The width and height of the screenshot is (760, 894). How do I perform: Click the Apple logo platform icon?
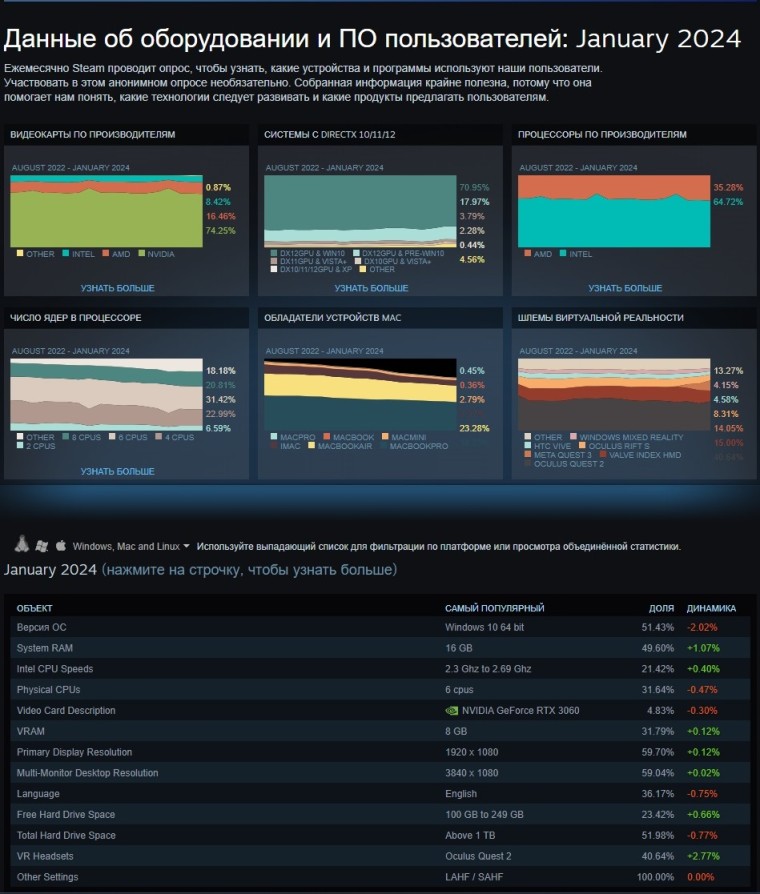pos(60,546)
